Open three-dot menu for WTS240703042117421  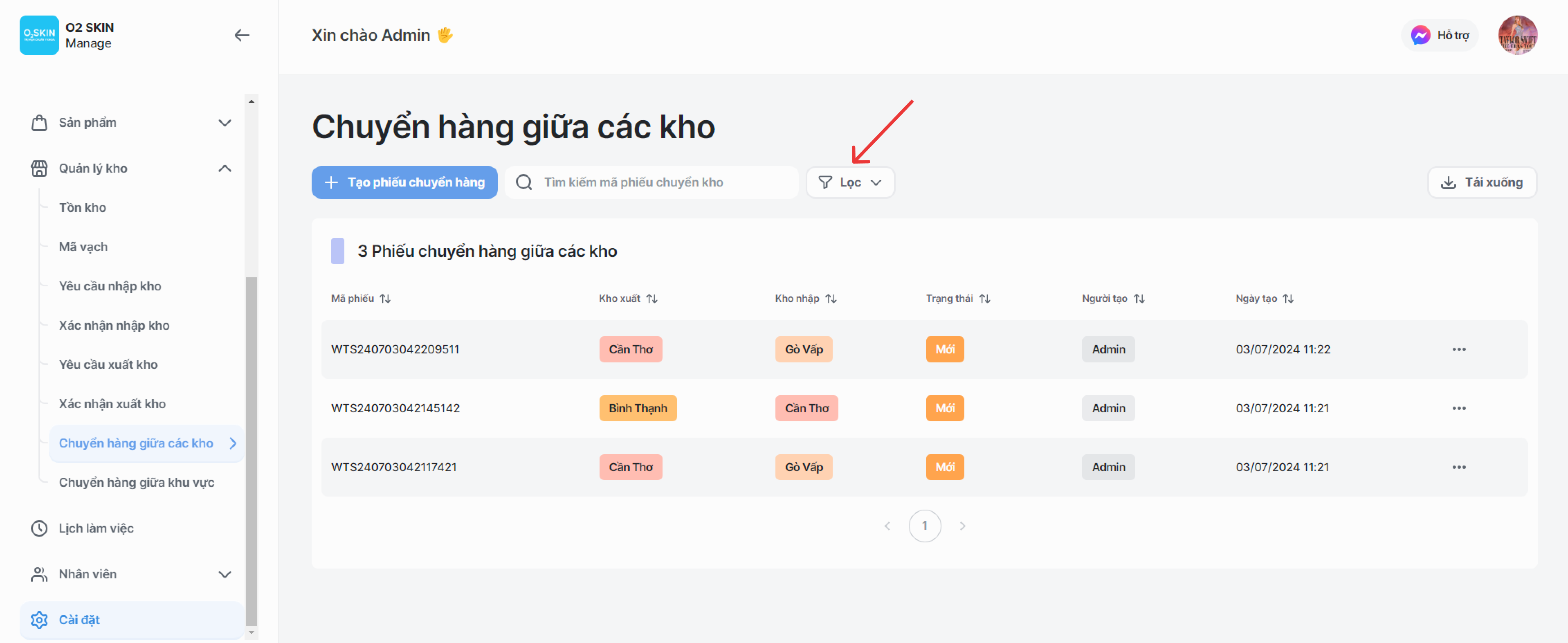[1458, 467]
